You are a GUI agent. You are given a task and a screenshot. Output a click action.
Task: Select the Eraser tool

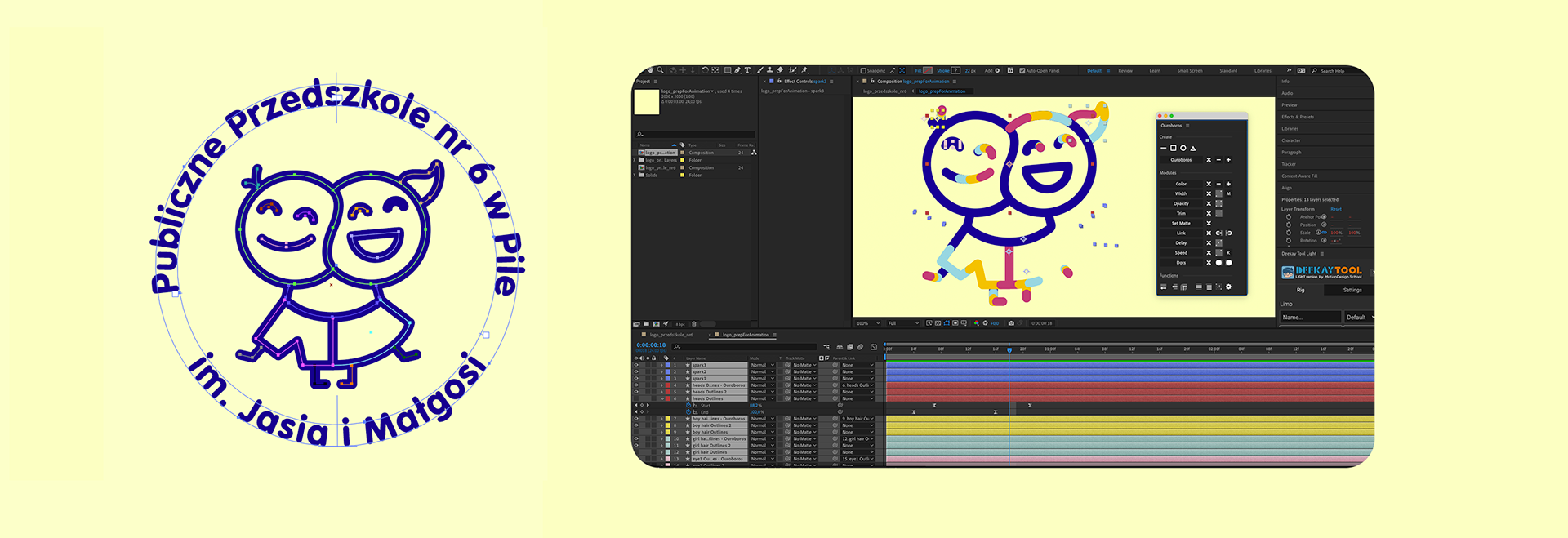780,70
